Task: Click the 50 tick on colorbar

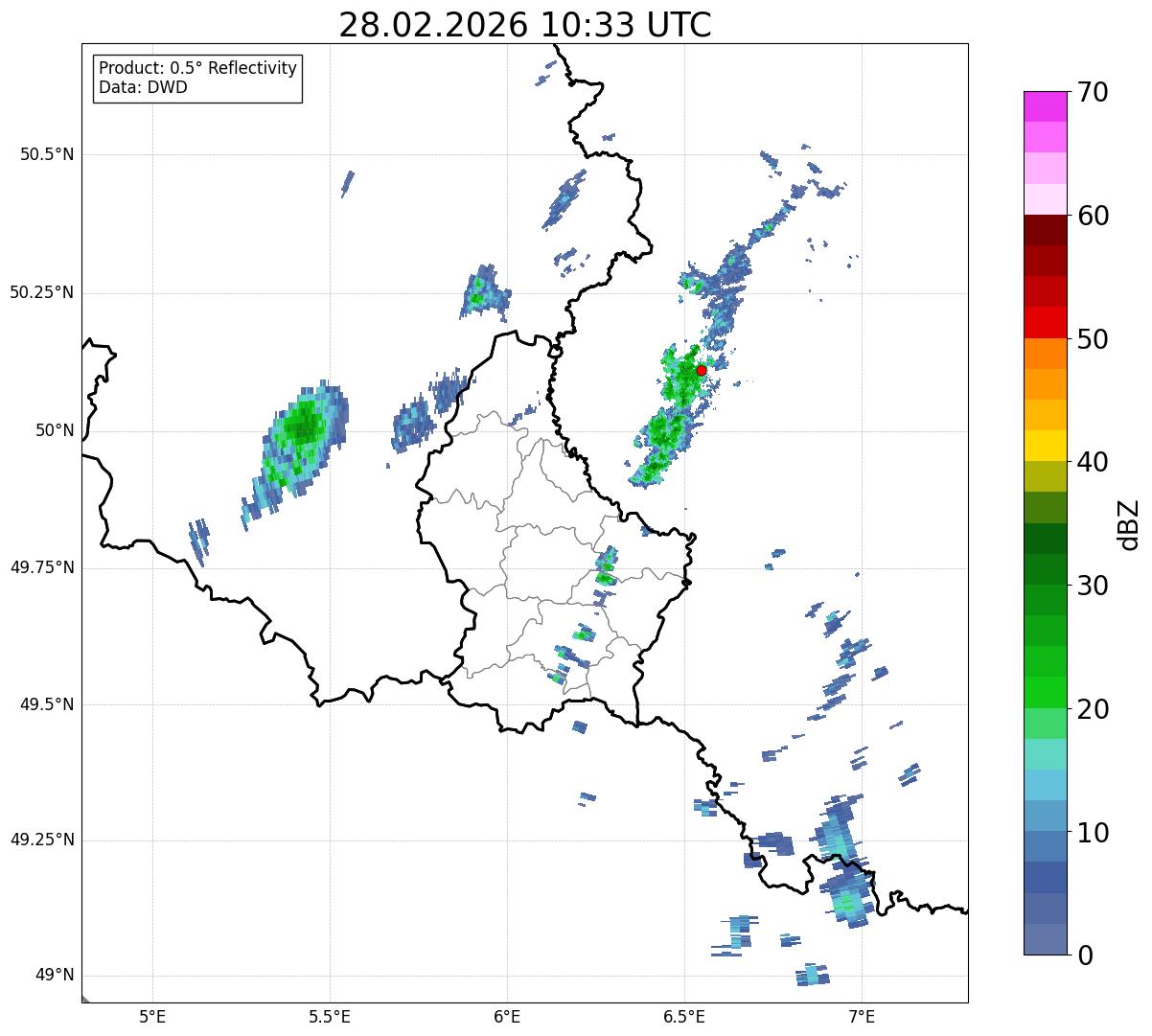Action: (1093, 339)
